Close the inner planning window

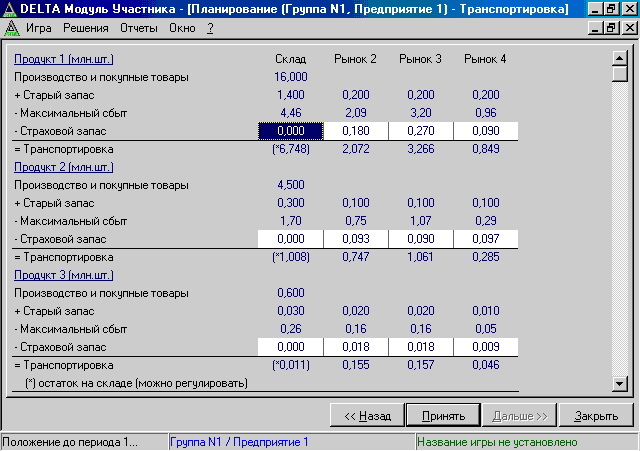(x=629, y=28)
